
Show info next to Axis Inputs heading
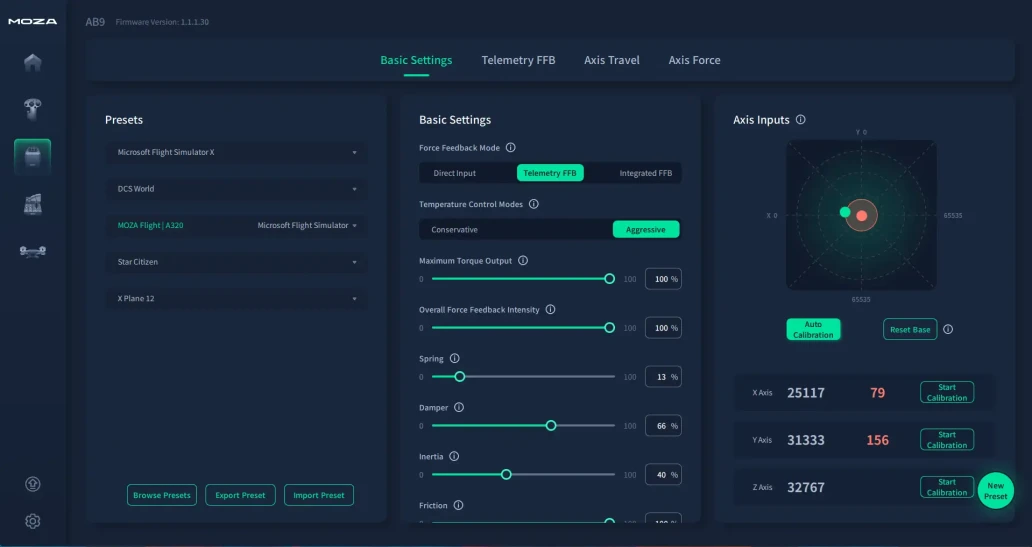click(800, 120)
